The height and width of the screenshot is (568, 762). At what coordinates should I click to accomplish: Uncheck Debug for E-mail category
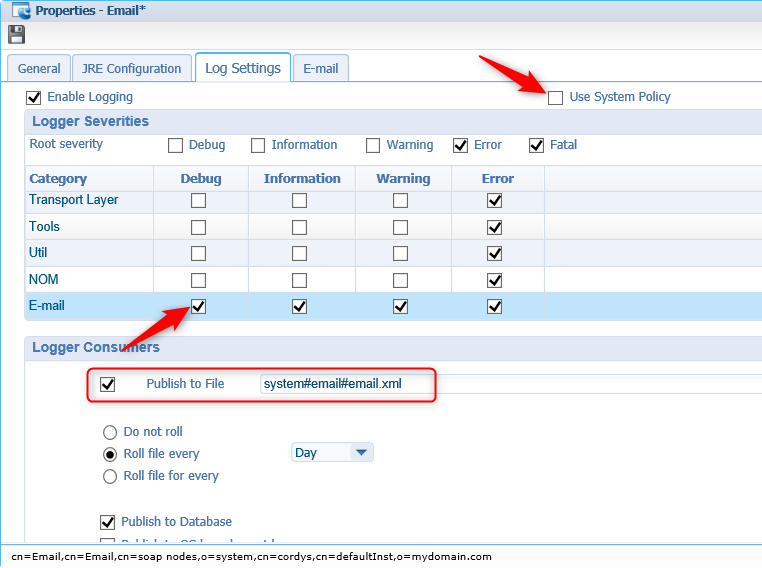tap(198, 306)
